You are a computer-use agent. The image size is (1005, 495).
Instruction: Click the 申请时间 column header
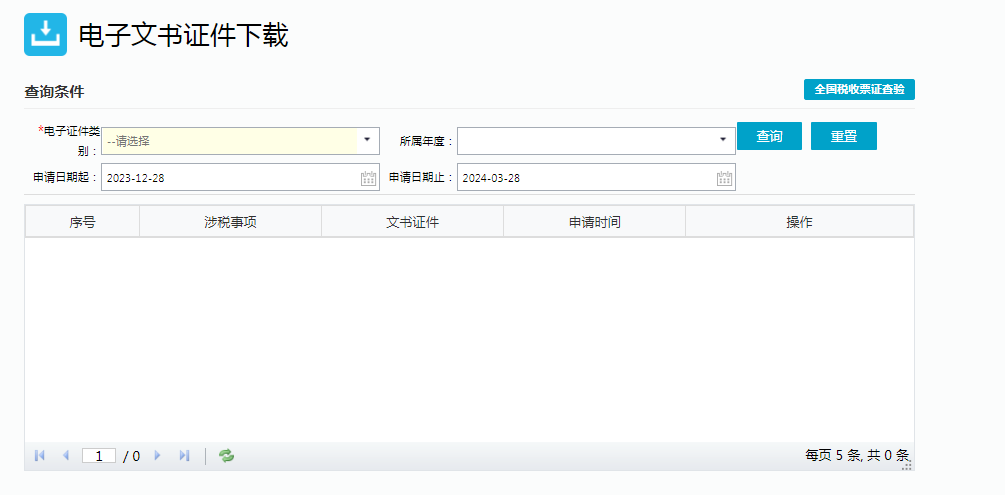coord(594,222)
